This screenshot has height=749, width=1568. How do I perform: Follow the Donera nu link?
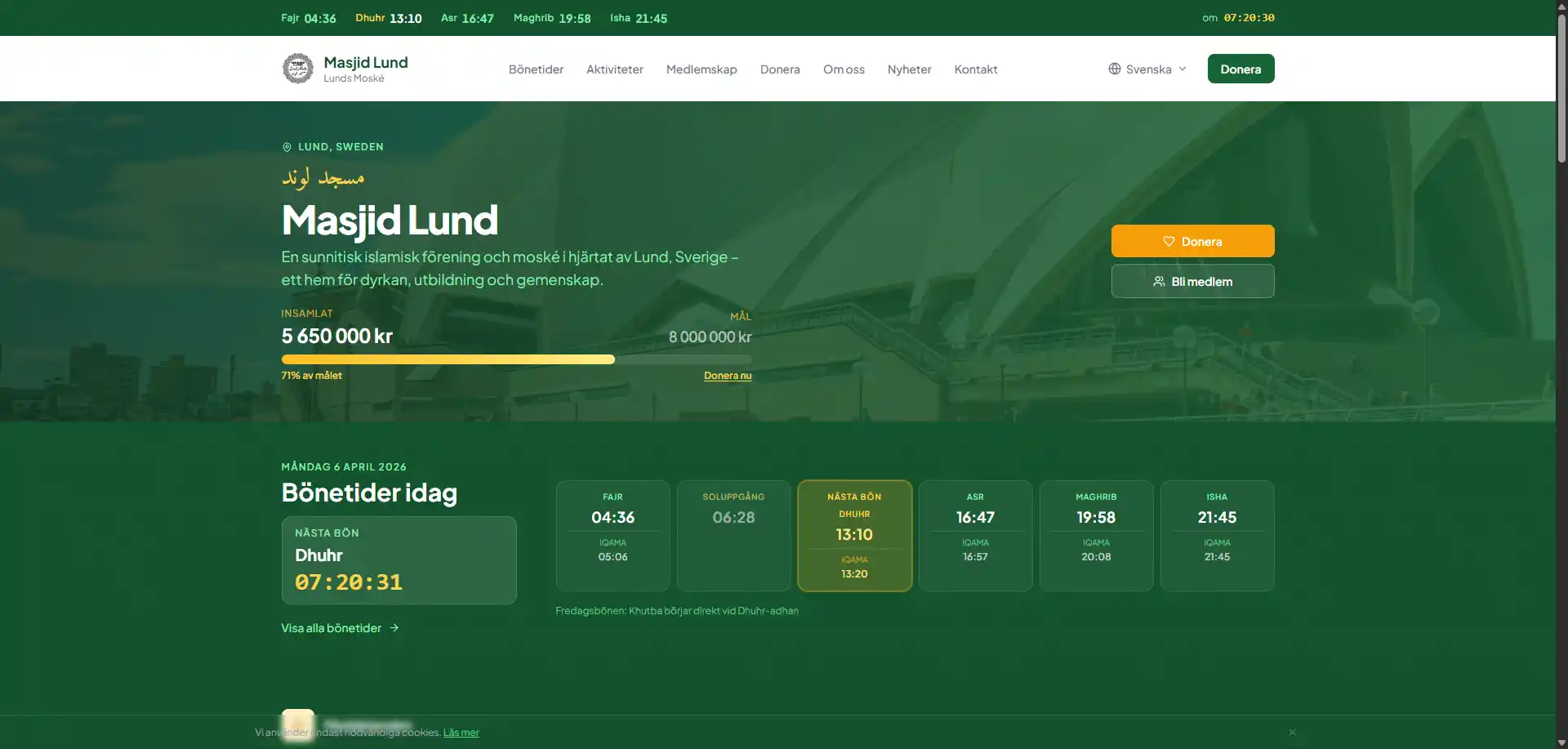coord(728,376)
